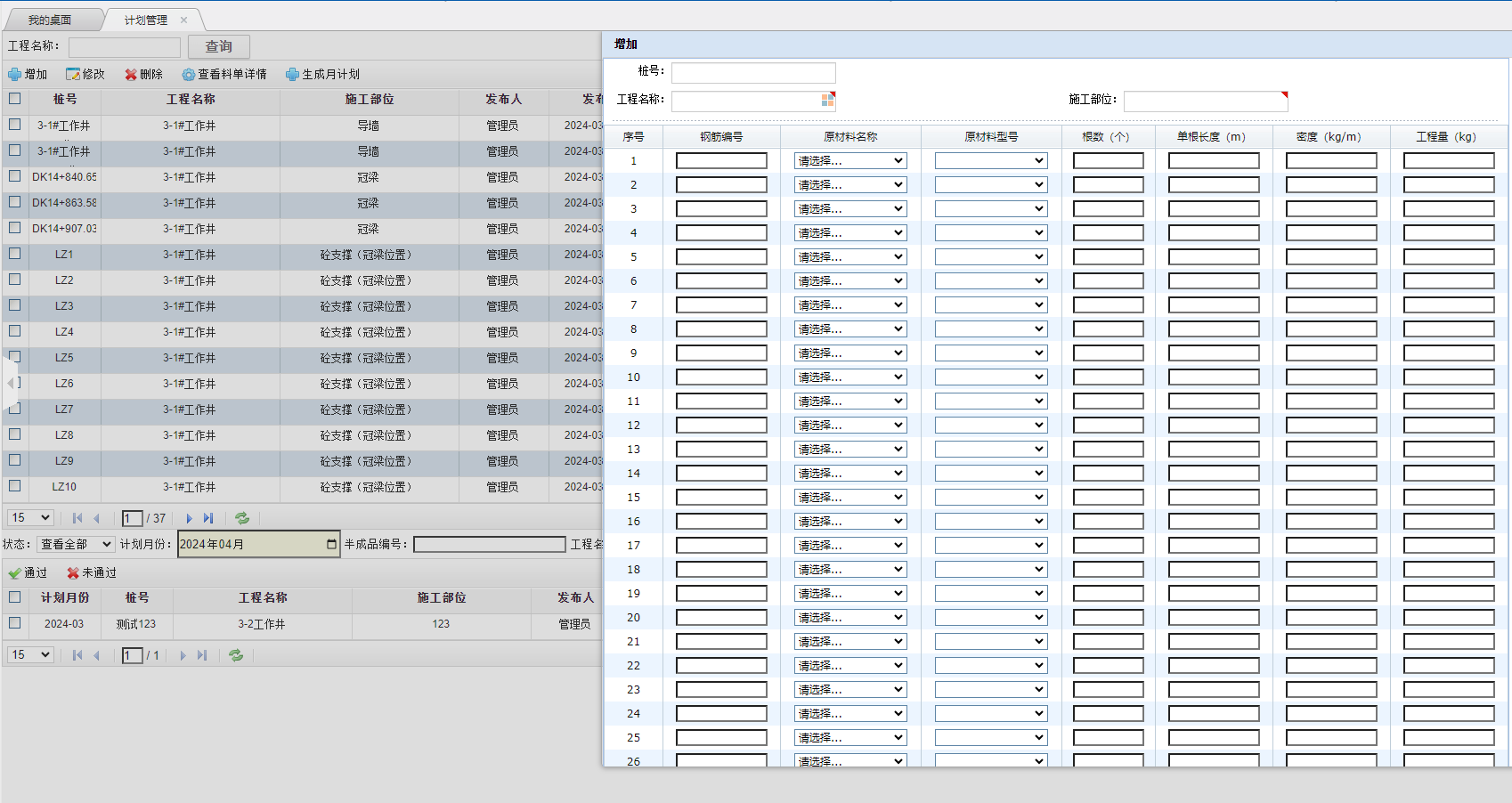Viewport: 1512px width, 803px height.
Task: Open 状态 查看全部 dropdown
Action: pos(76,544)
